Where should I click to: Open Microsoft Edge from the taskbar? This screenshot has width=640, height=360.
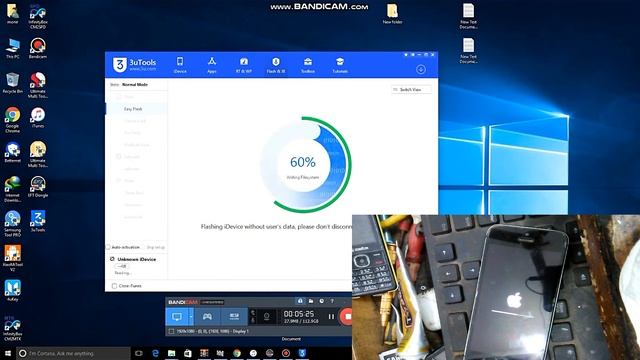point(155,353)
